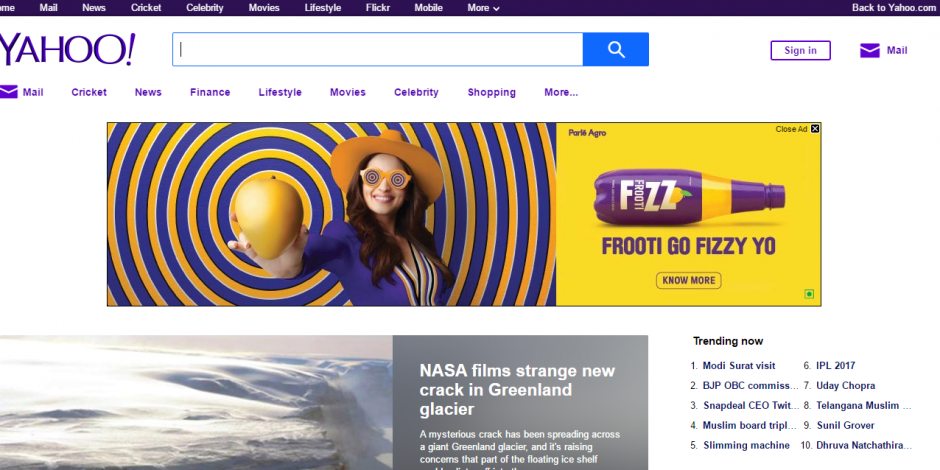
Task: Open Shopping in the navigation row
Action: [x=492, y=92]
